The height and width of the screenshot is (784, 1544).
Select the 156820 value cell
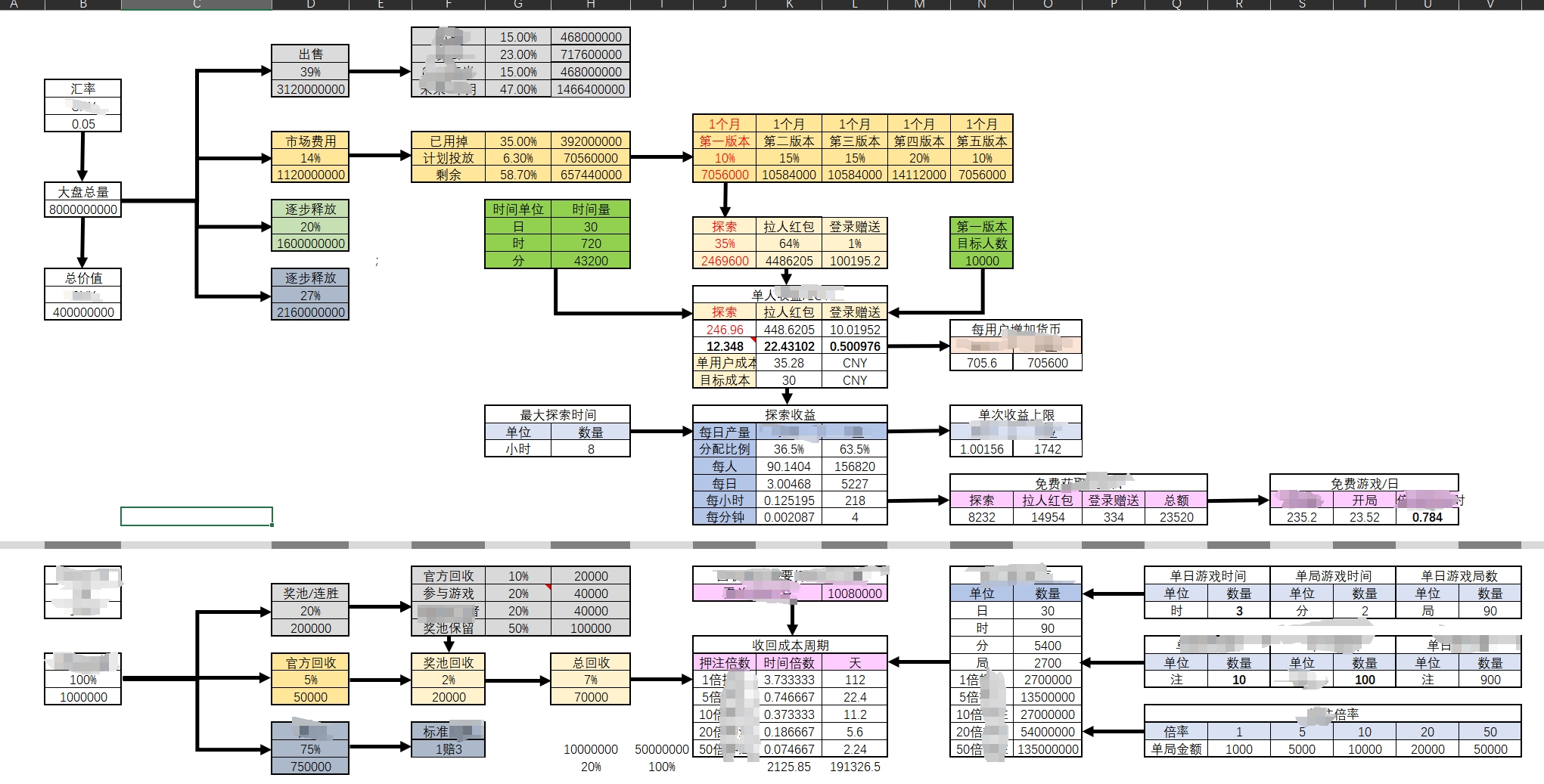tap(855, 467)
